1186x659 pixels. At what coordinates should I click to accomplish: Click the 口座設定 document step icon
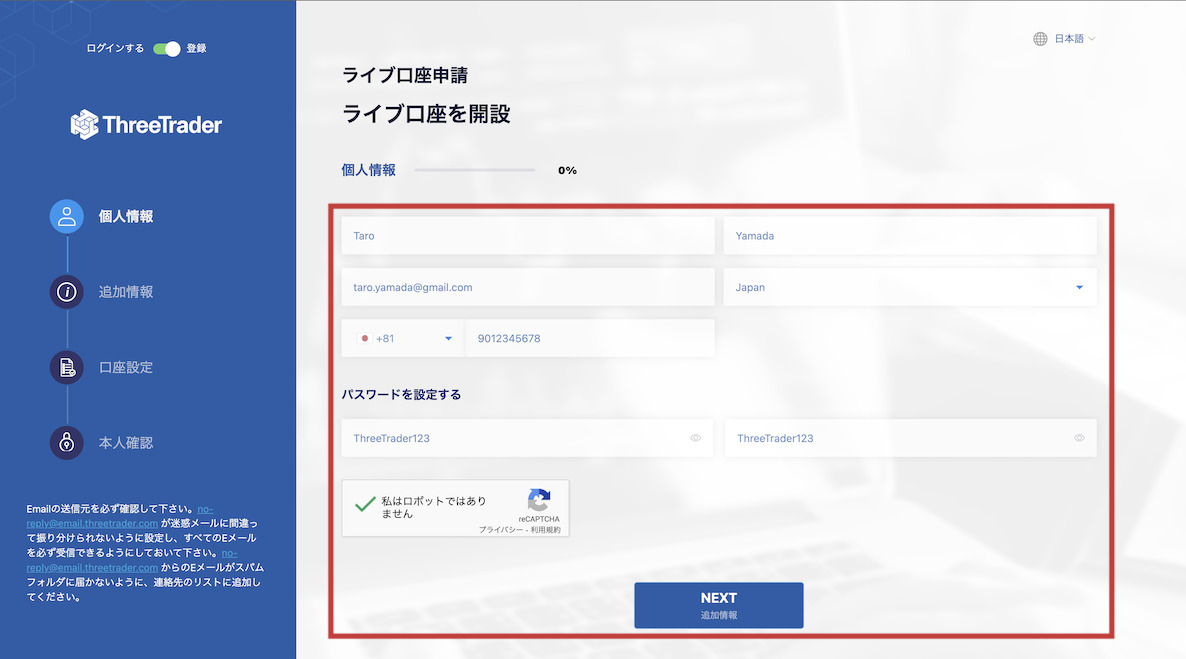(67, 368)
